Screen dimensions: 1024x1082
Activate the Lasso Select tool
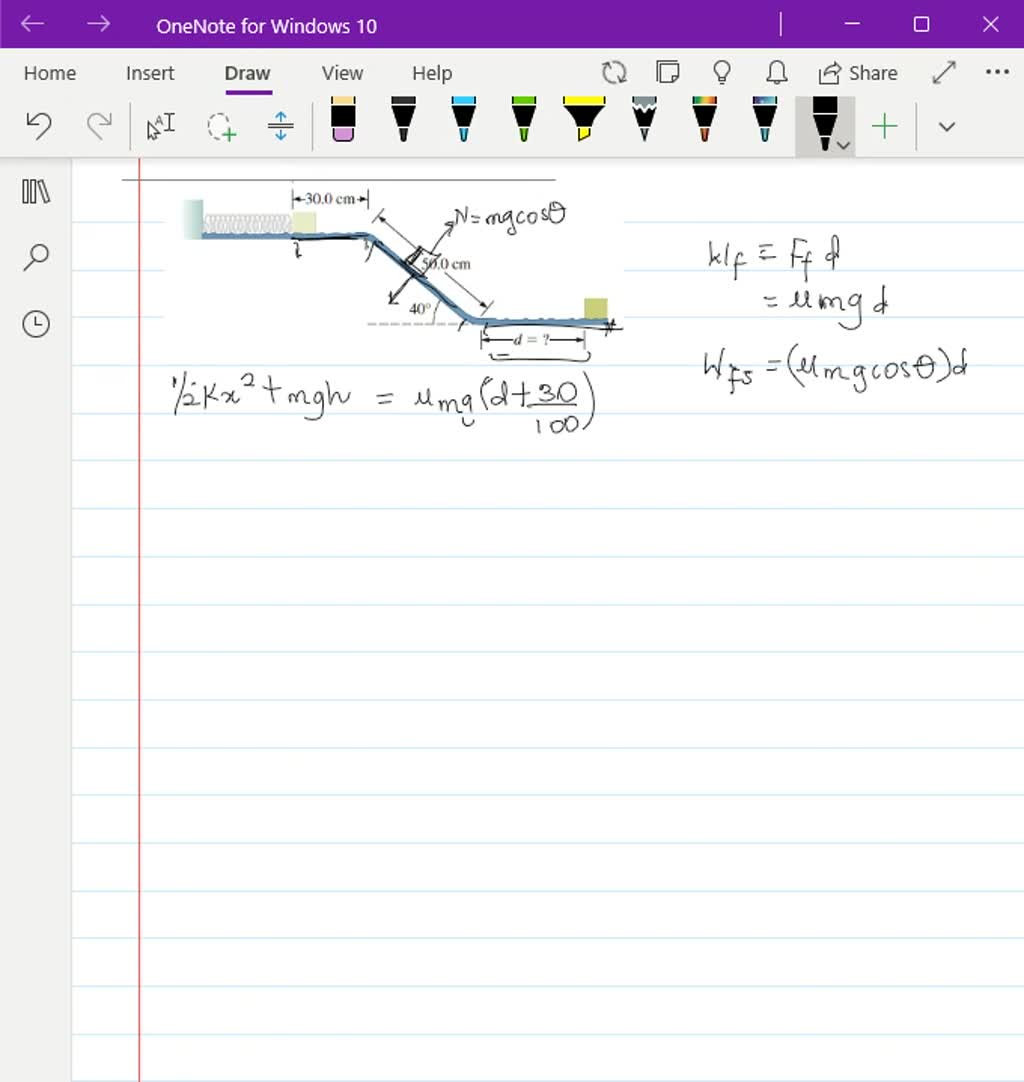point(221,126)
